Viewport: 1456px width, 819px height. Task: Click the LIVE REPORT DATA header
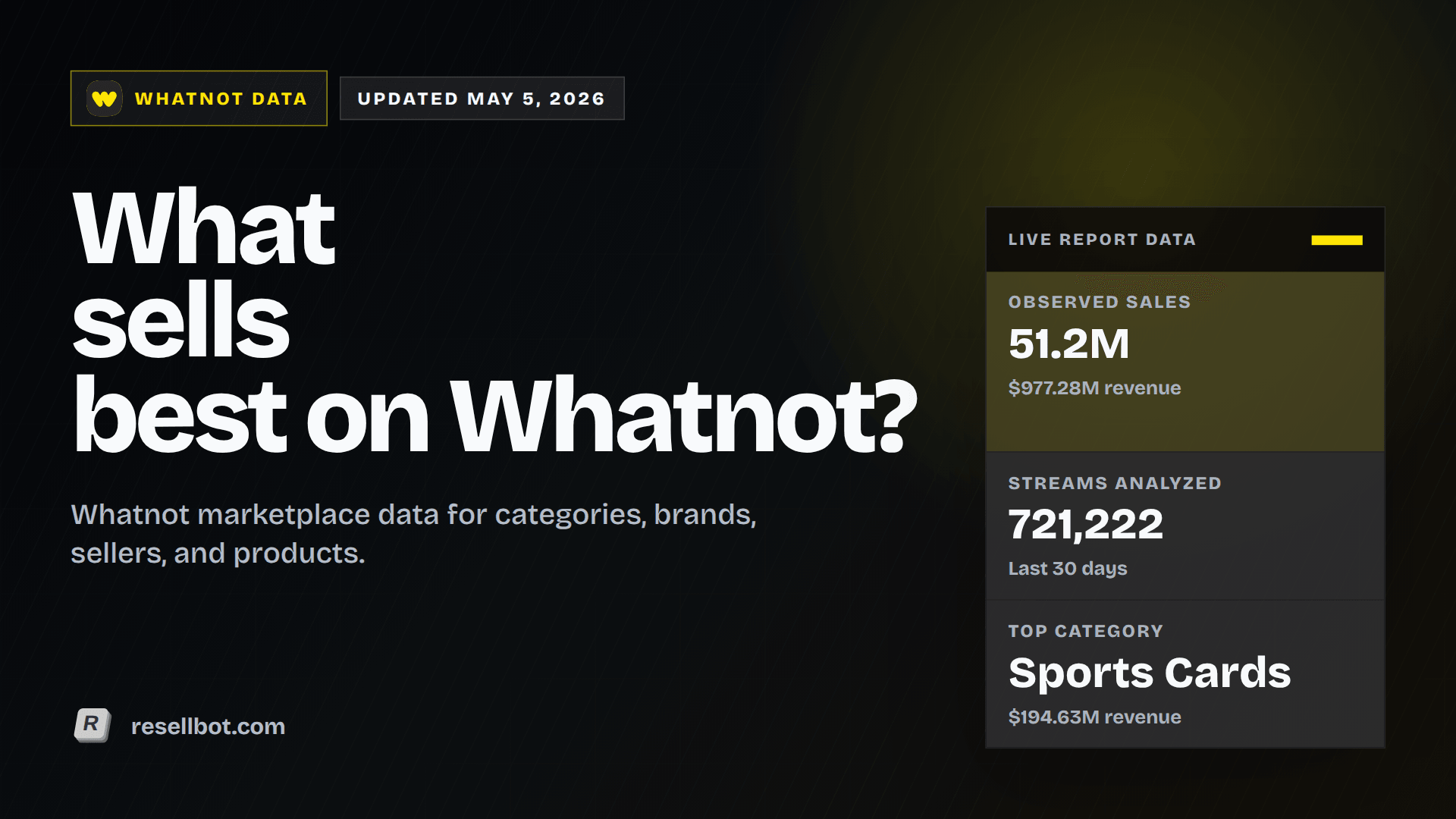click(x=1102, y=240)
